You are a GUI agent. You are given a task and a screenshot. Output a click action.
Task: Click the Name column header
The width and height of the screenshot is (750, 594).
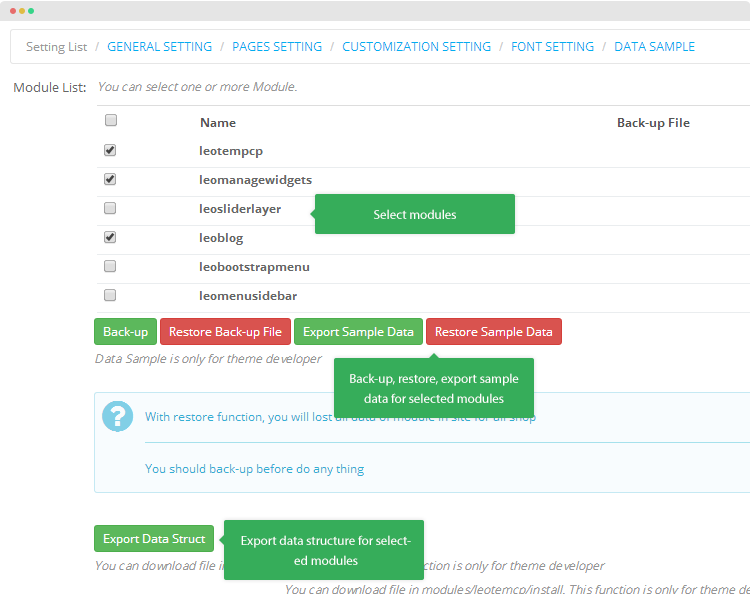coord(218,123)
